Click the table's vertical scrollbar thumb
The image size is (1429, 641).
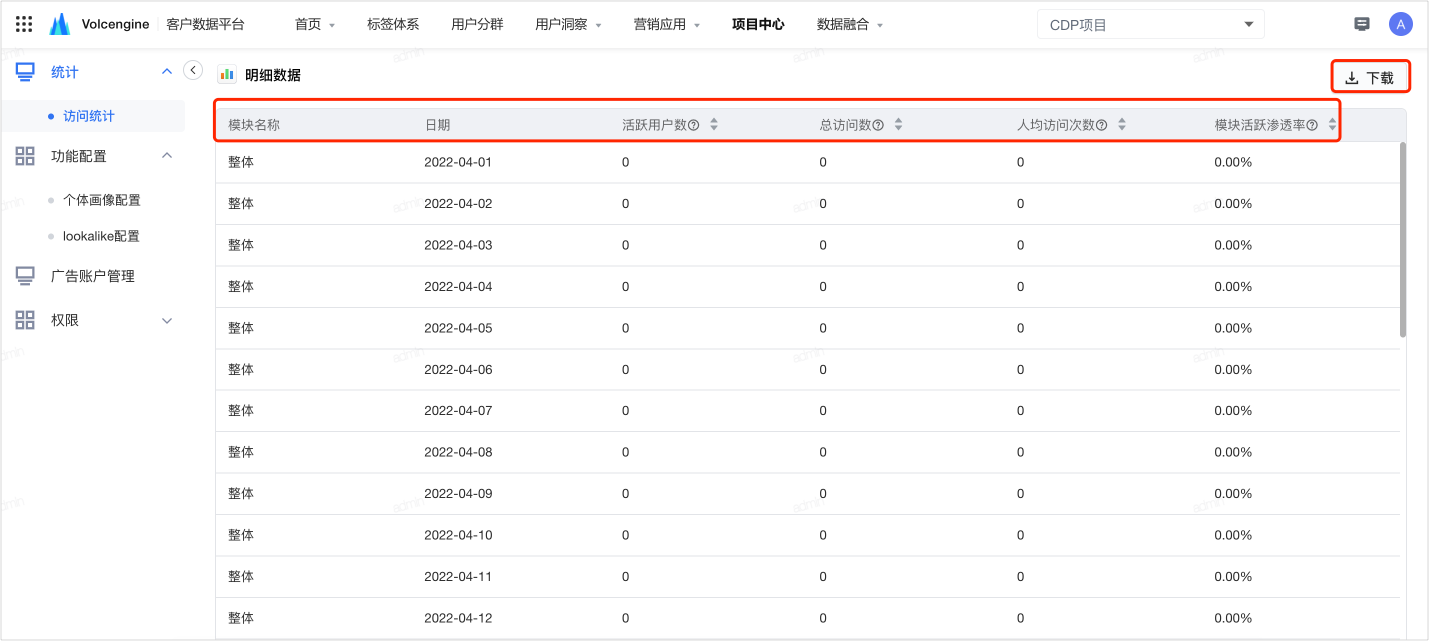coord(1403,239)
